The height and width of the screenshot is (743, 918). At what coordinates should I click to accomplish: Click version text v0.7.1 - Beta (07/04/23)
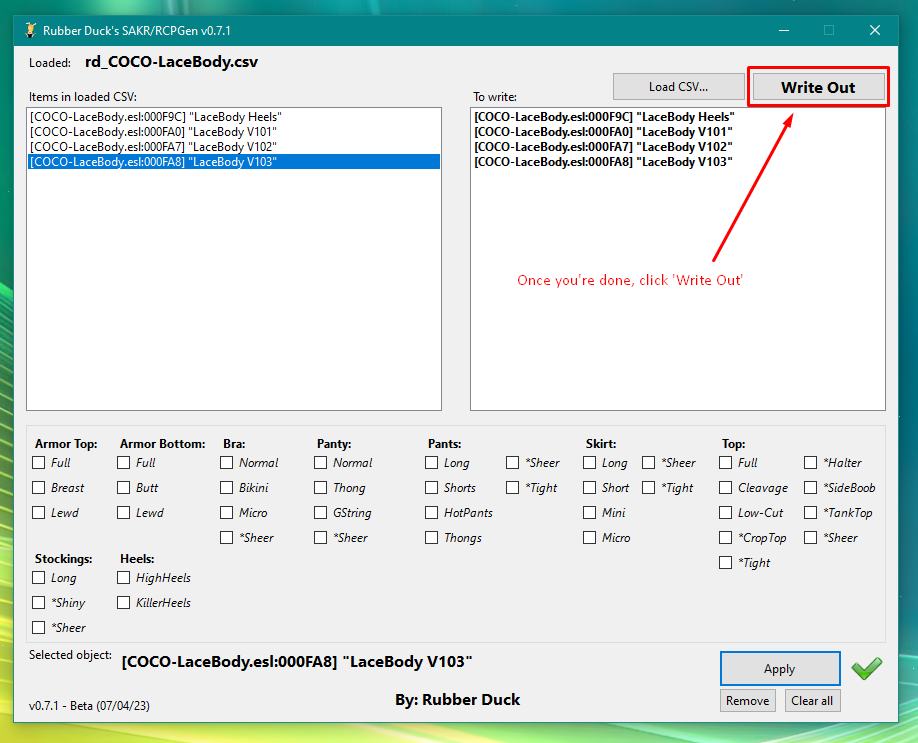click(89, 706)
